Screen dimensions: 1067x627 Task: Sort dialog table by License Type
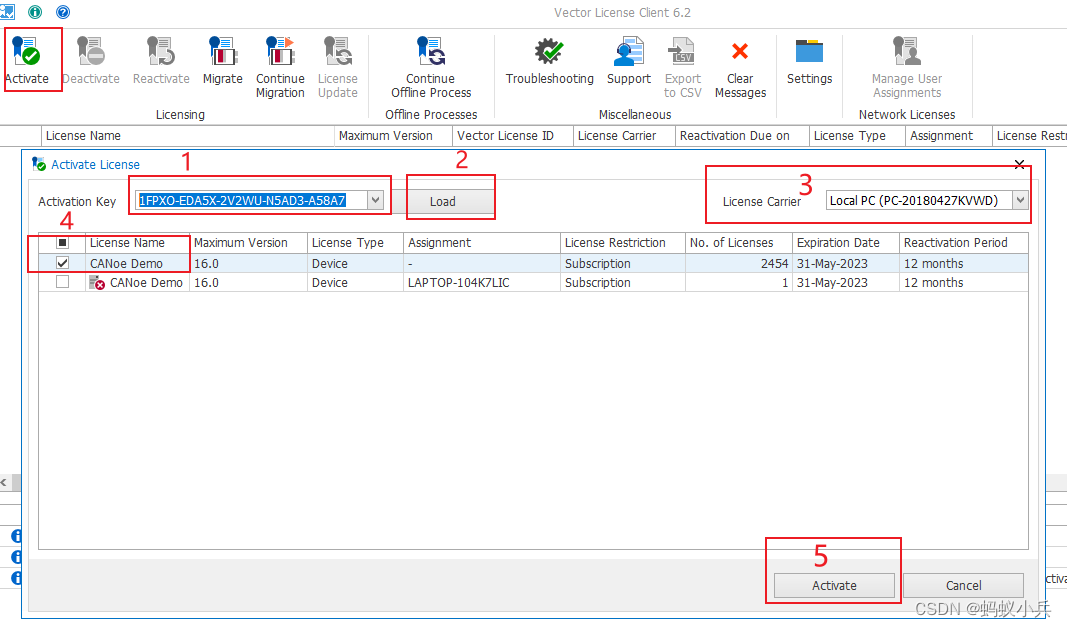tap(355, 242)
